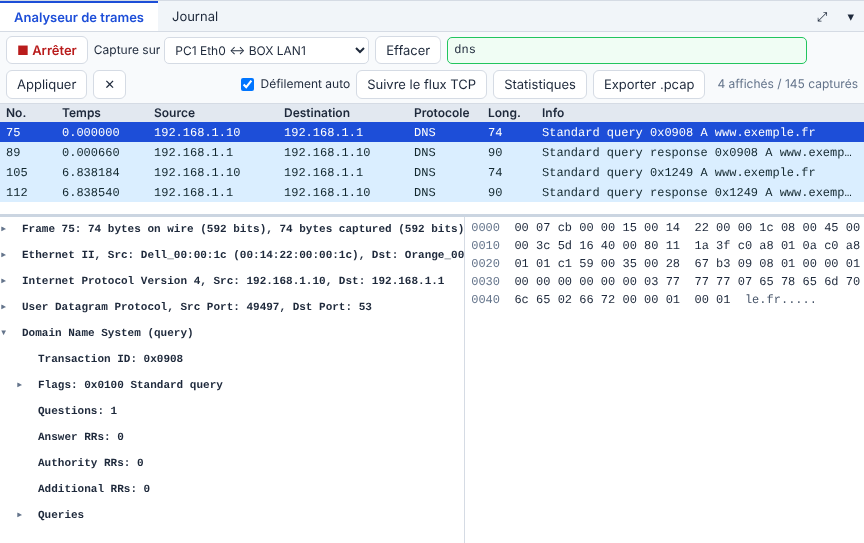The width and height of the screenshot is (864, 543).
Task: Stop capture with the Arrêter button
Action: (x=47, y=50)
